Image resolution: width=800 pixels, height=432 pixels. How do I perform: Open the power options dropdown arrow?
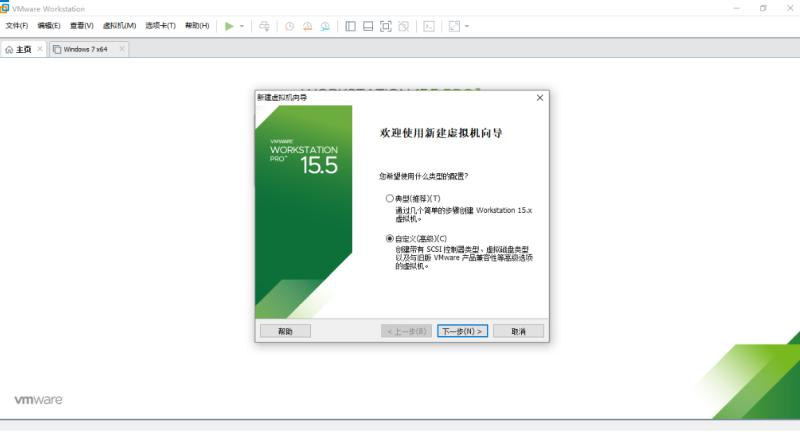[242, 26]
